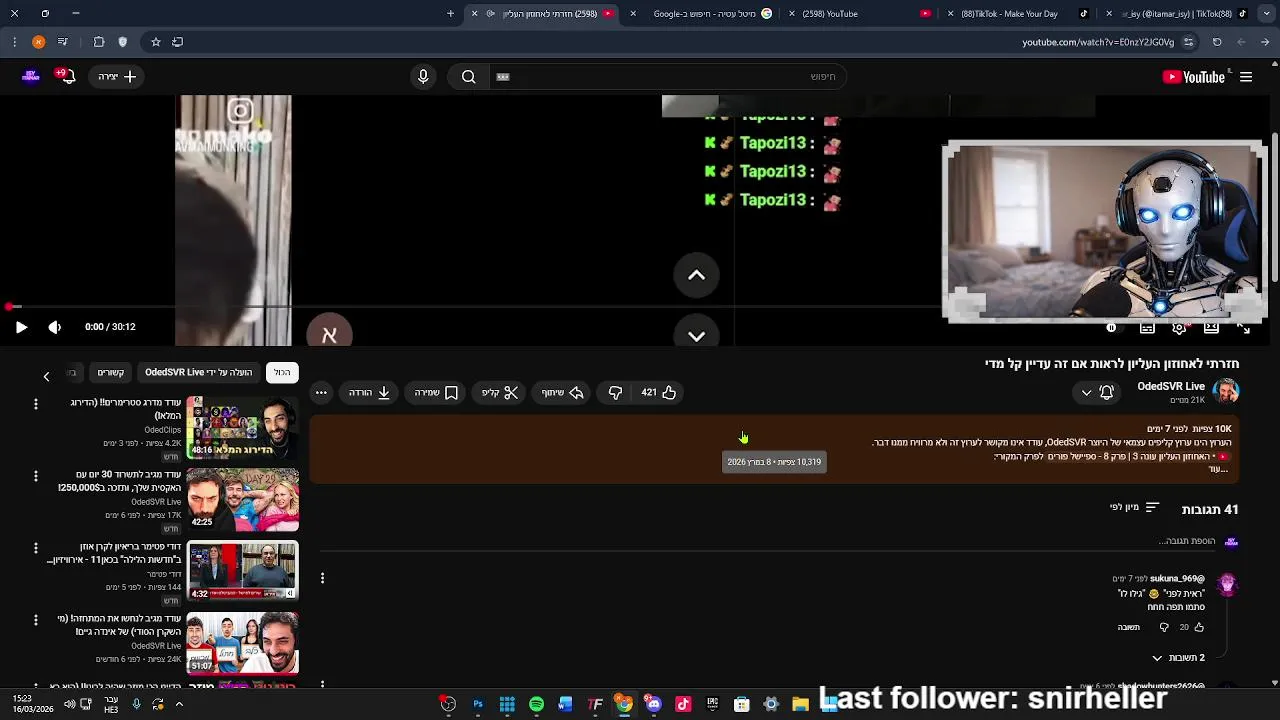Open the YouTube guide hamburger menu
The image size is (1280, 720).
[x=1246, y=77]
